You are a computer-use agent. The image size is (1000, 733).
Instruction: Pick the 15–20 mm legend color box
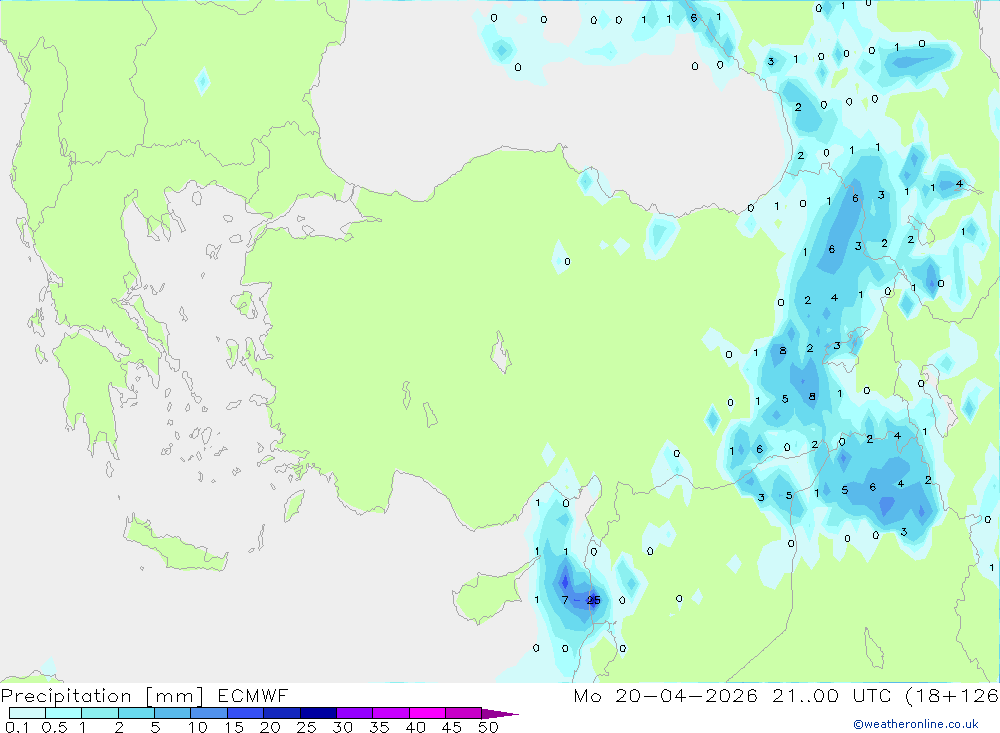(246, 713)
